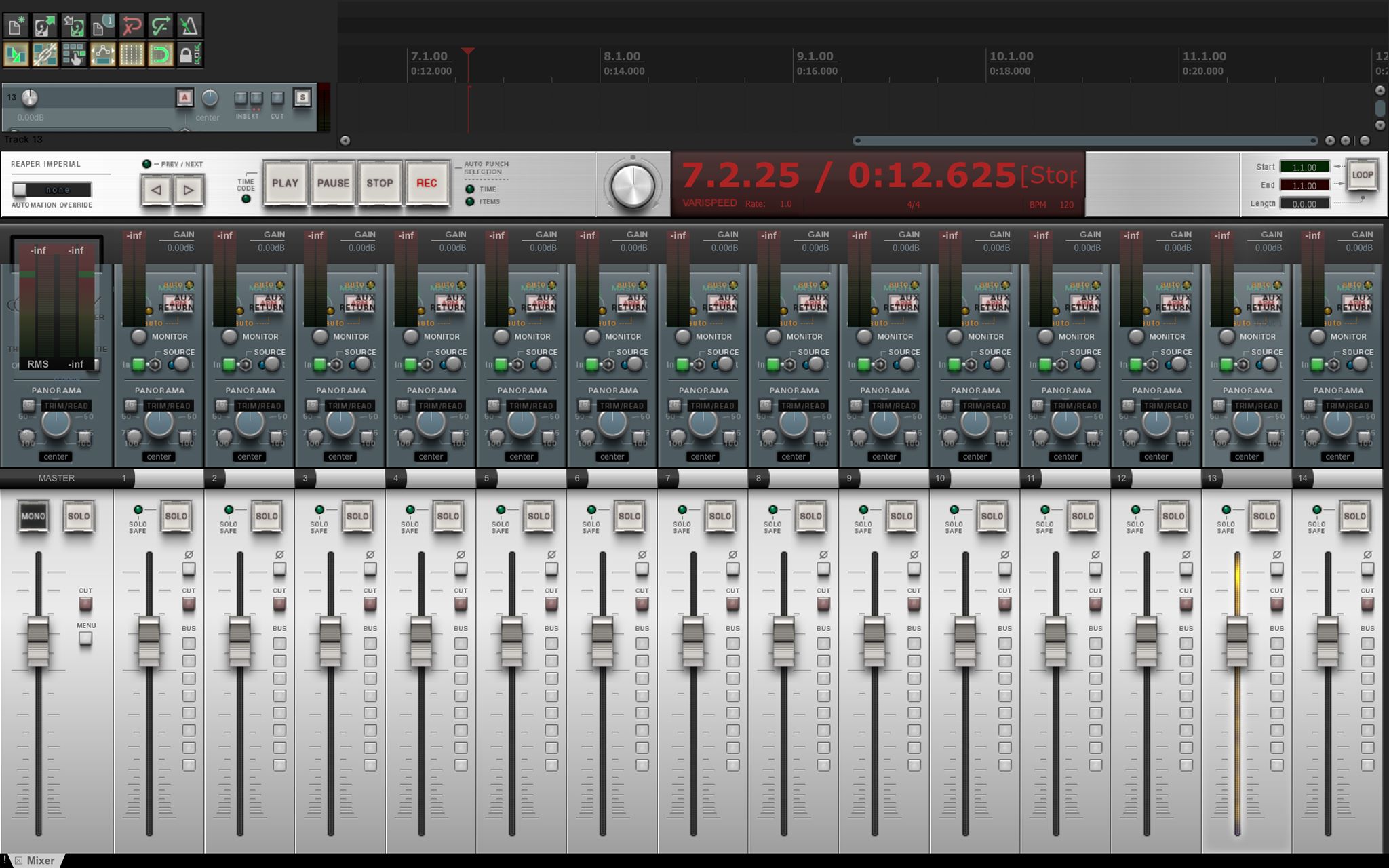Viewport: 1389px width, 868px height.
Task: Toggle CUT mute on track 5
Action: coord(551,604)
